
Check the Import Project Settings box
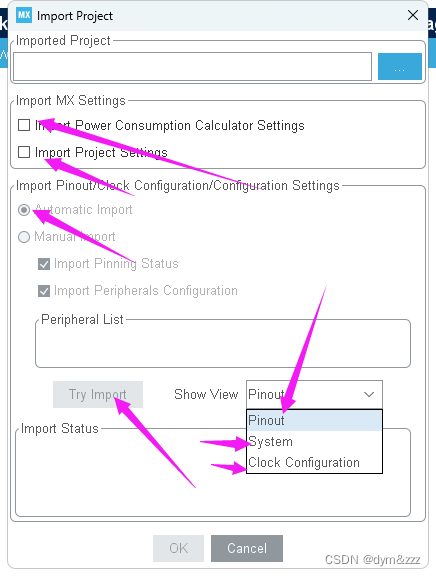[x=24, y=152]
